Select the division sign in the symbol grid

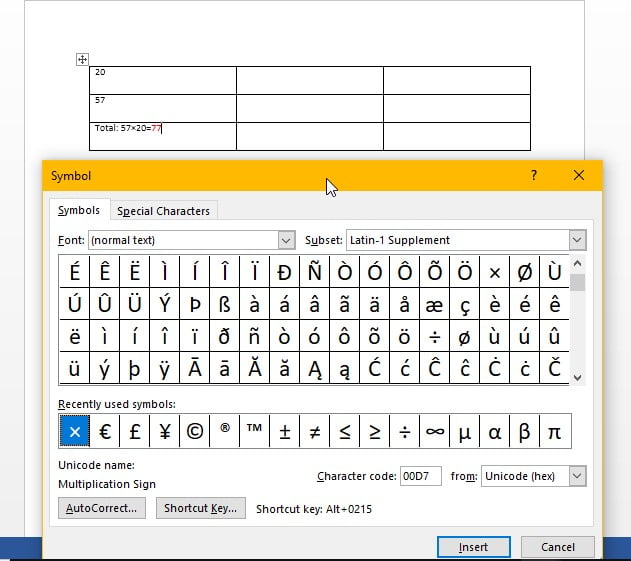[434, 336]
